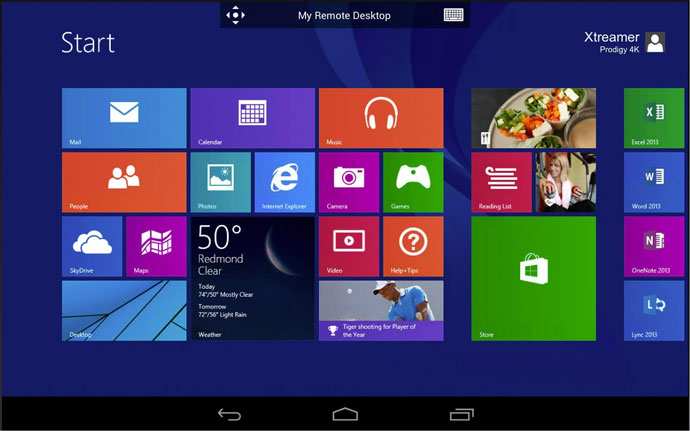Image resolution: width=690 pixels, height=431 pixels.
Task: Launch Internet Explorer tile
Action: [x=285, y=182]
